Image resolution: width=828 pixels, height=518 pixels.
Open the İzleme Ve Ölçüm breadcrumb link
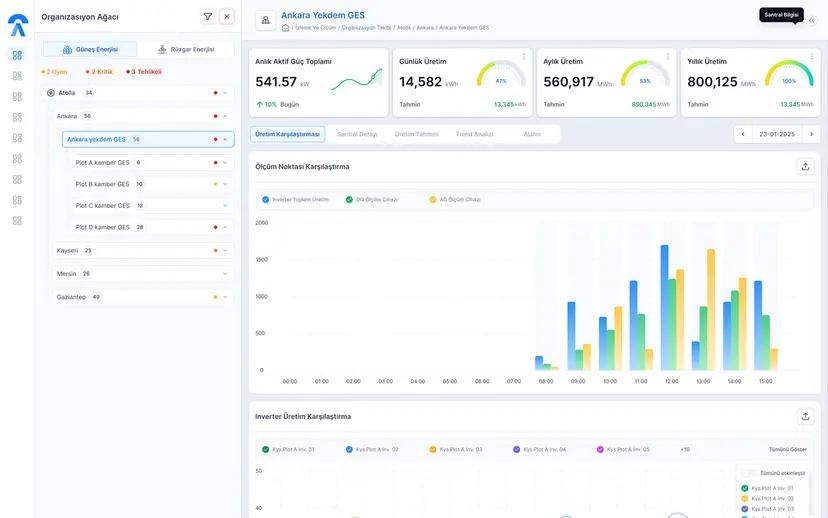point(315,27)
